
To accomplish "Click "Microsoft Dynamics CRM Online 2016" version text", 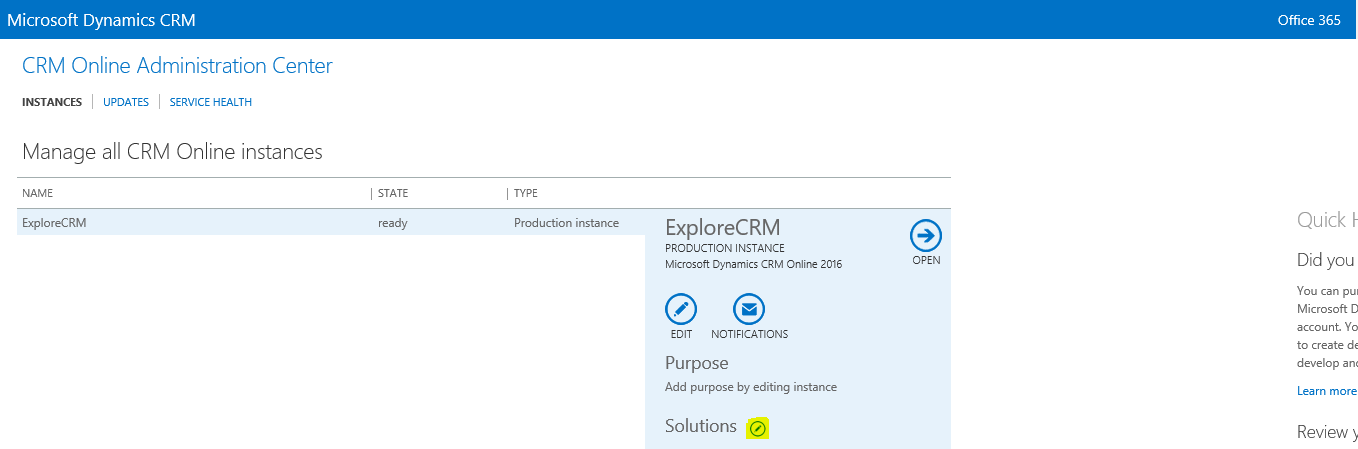I will (x=753, y=265).
